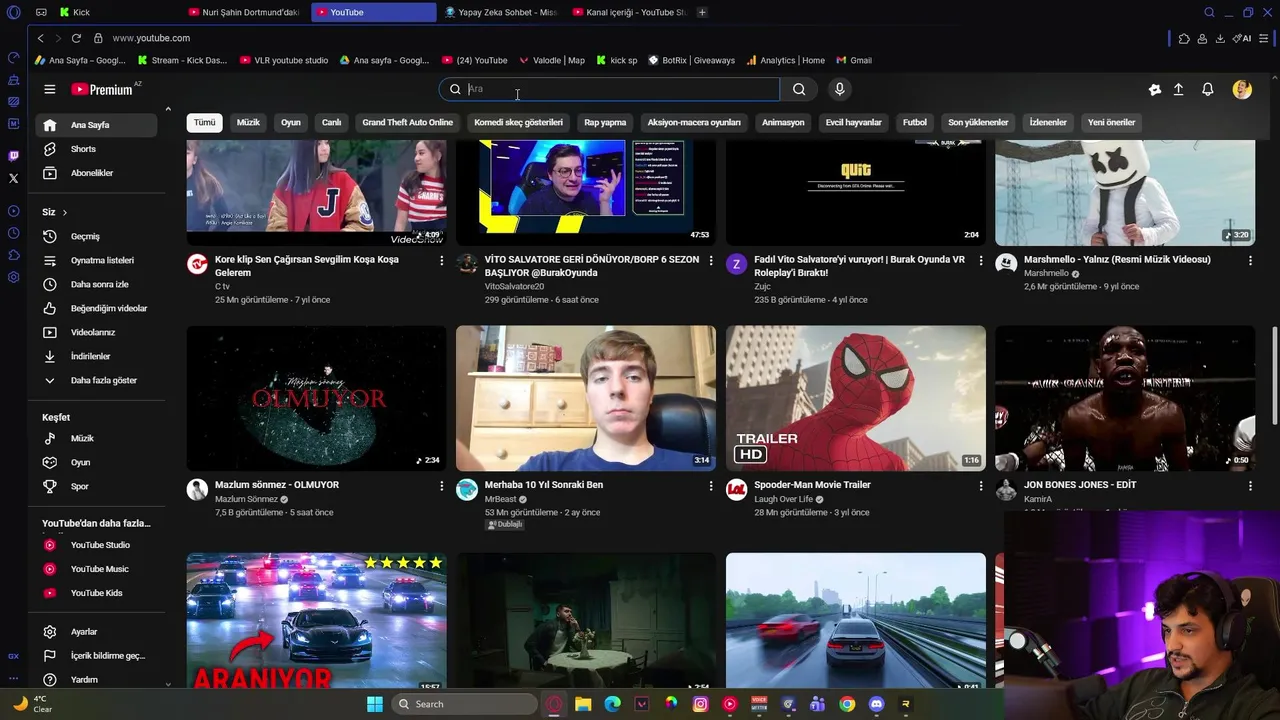Open options for JON BONES JONES EDİT
The image size is (1280, 720).
pos(1250,486)
